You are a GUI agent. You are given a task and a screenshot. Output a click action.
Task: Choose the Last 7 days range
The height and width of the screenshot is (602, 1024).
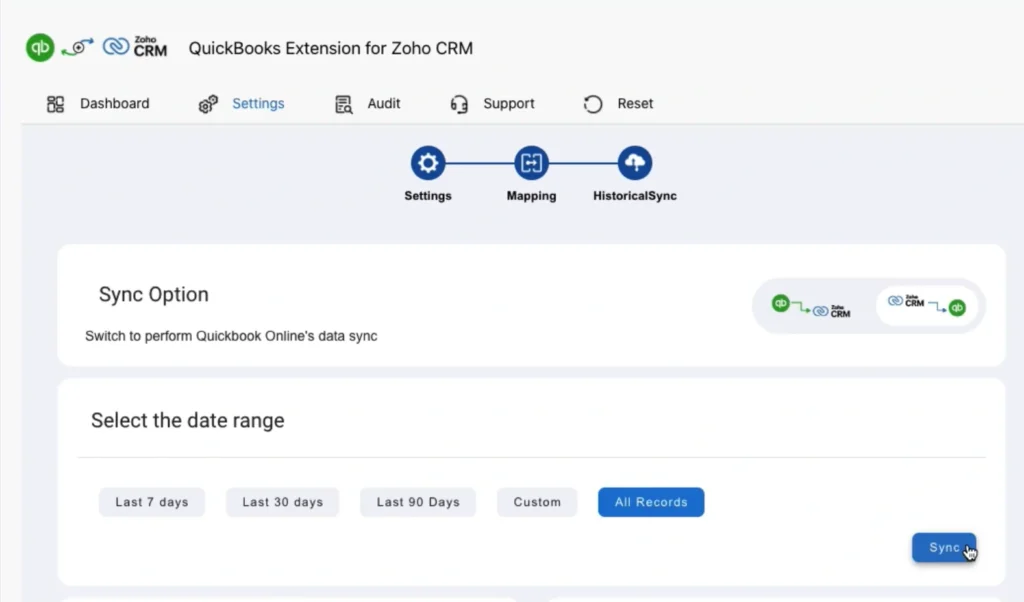[x=152, y=502]
